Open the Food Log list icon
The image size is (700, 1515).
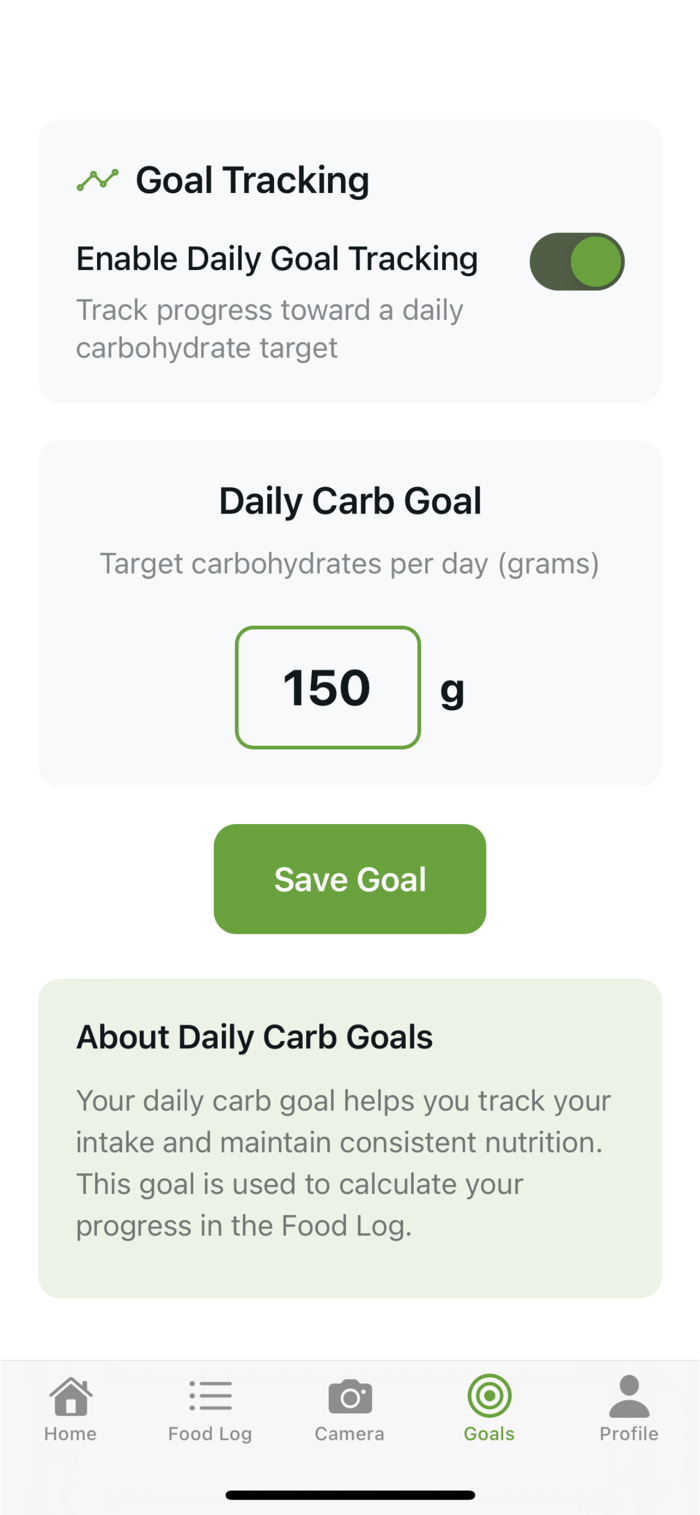(x=210, y=1396)
